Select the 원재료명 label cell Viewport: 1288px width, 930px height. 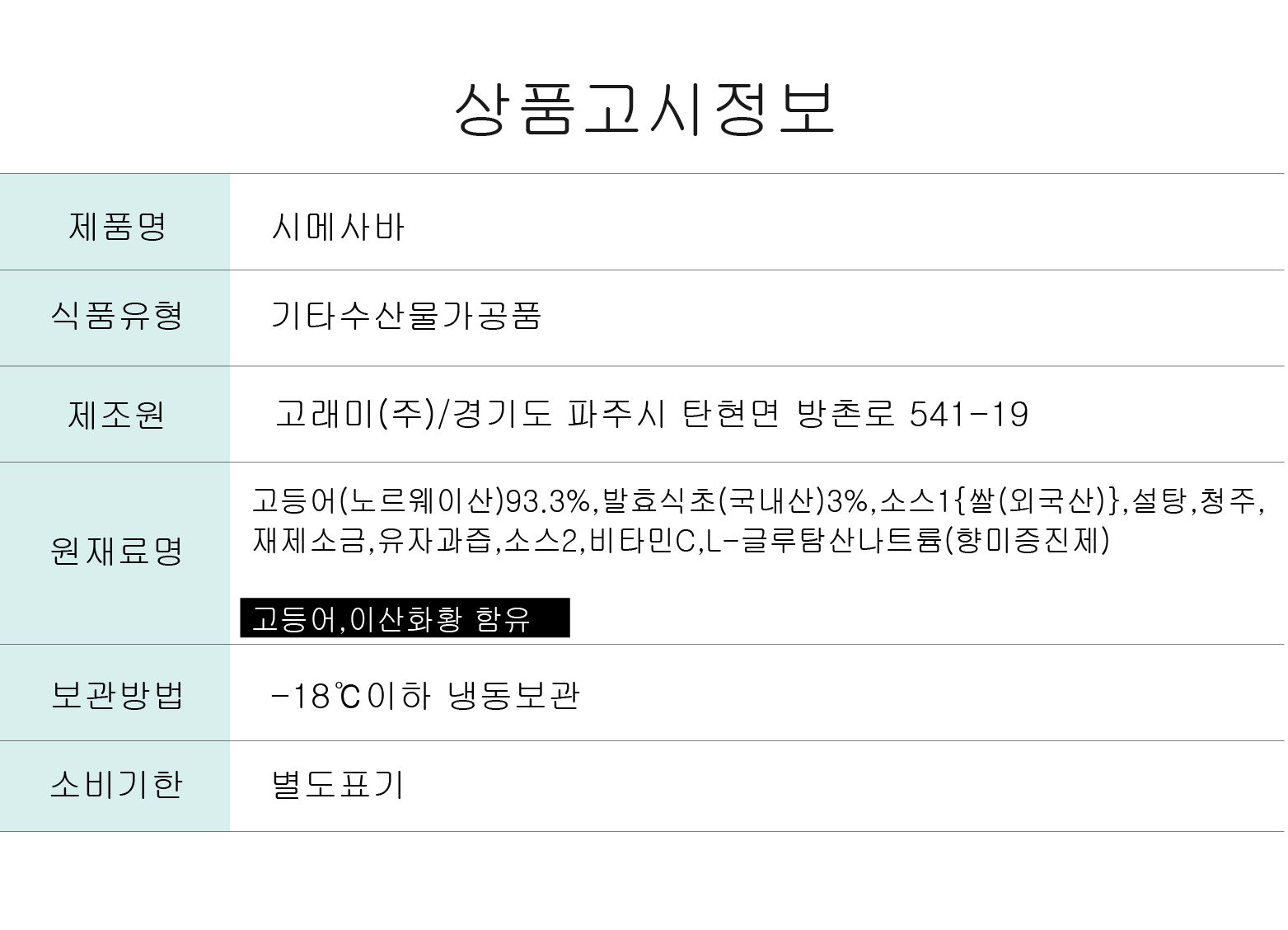click(x=116, y=552)
